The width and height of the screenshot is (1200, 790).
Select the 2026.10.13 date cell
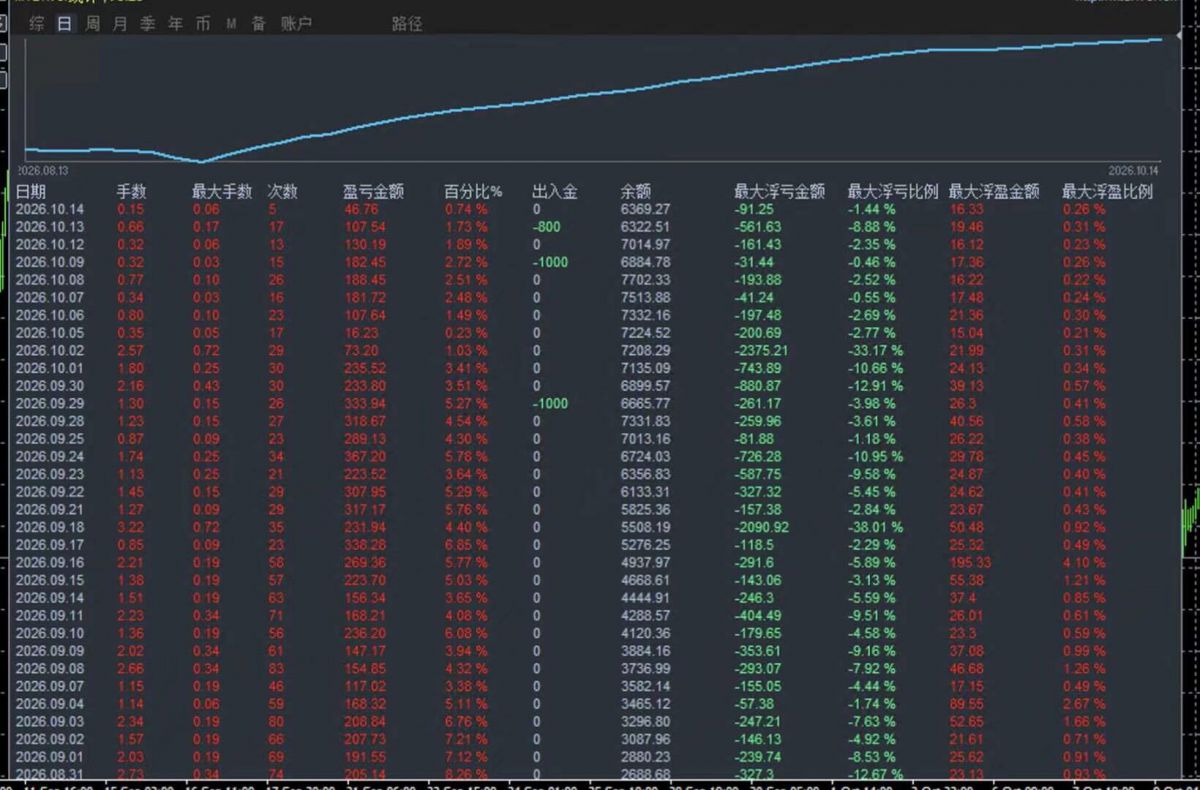pyautogui.click(x=50, y=227)
